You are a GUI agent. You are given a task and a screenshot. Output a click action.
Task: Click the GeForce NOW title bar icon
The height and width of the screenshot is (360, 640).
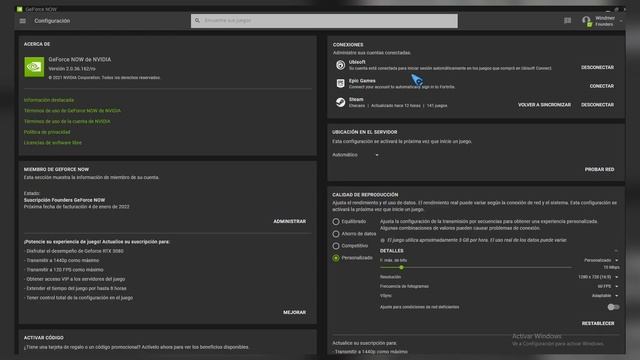20,9
